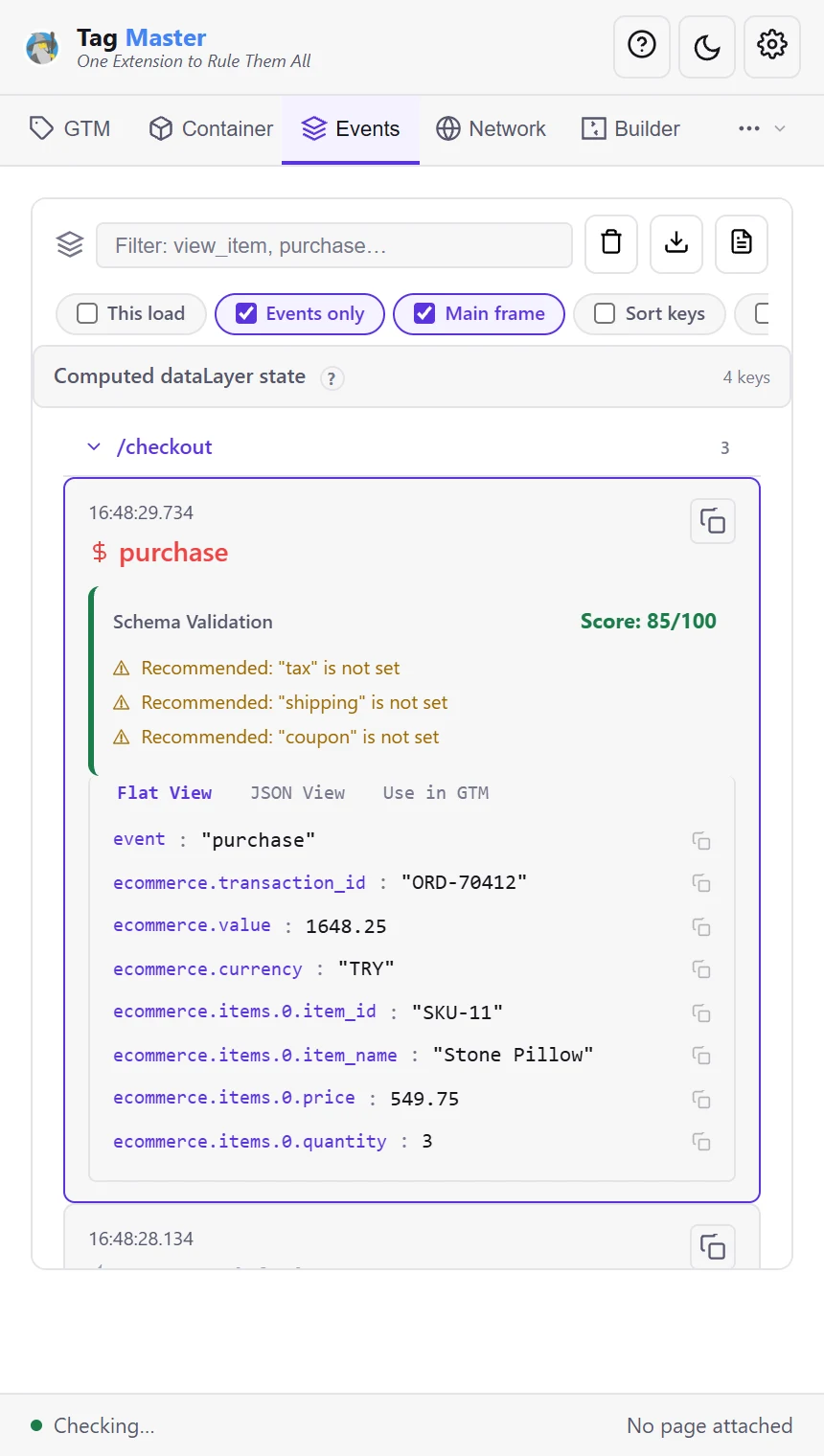Screen dimensions: 824x1456
Task: Copy the event purchase row value
Action: 701,841
